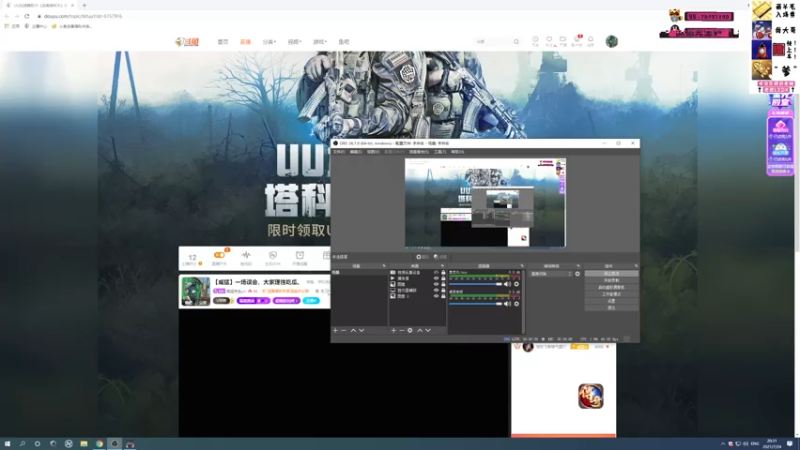The image size is (800, 450).
Task: Toggle visibility of the first image source
Action: 436,284
